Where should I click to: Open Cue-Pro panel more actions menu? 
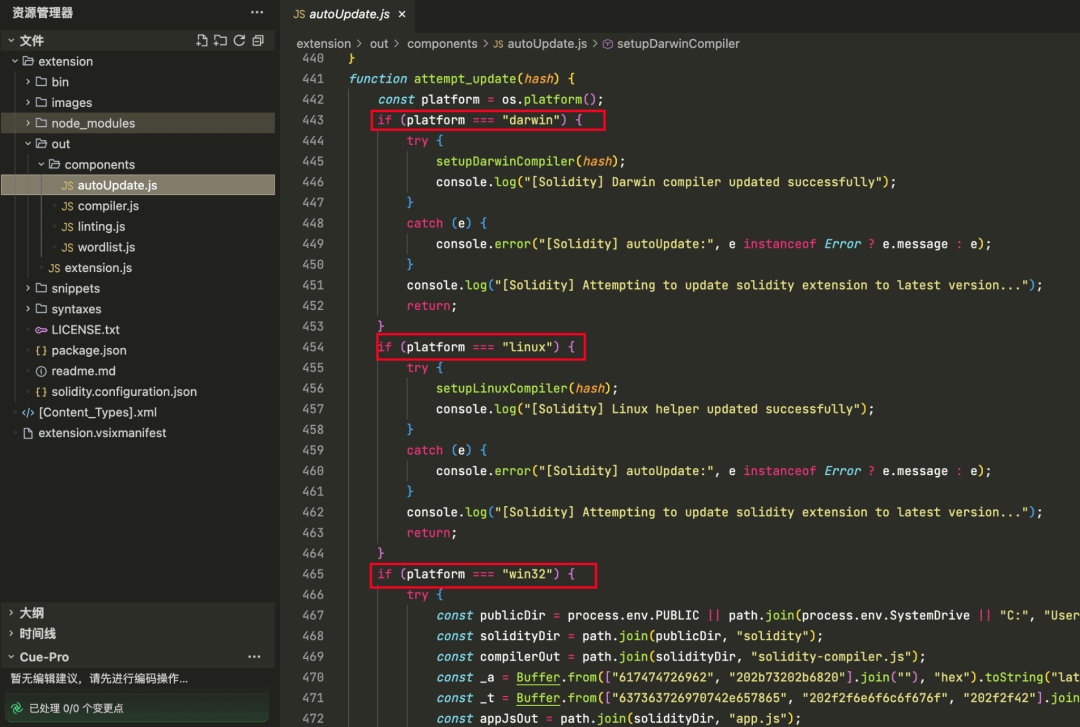pos(254,657)
